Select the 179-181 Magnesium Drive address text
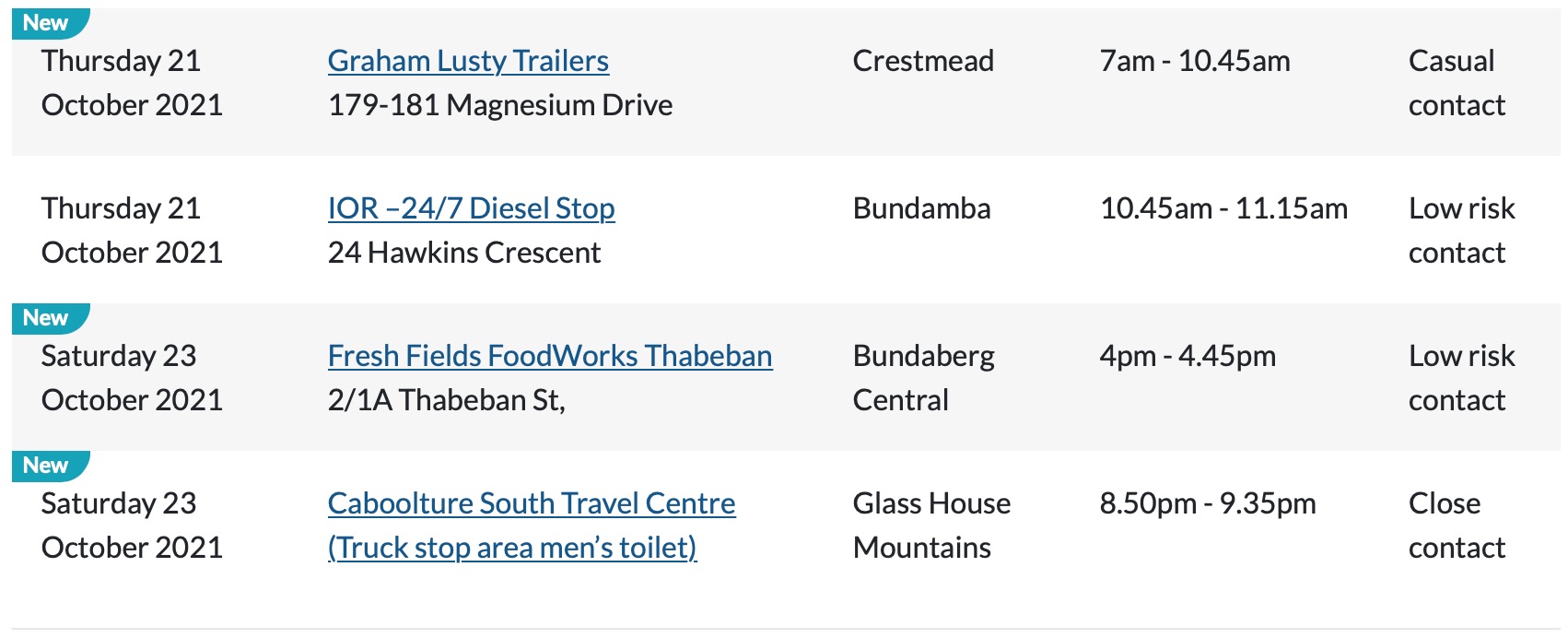Viewport: 1568px width, 638px height. point(500,105)
